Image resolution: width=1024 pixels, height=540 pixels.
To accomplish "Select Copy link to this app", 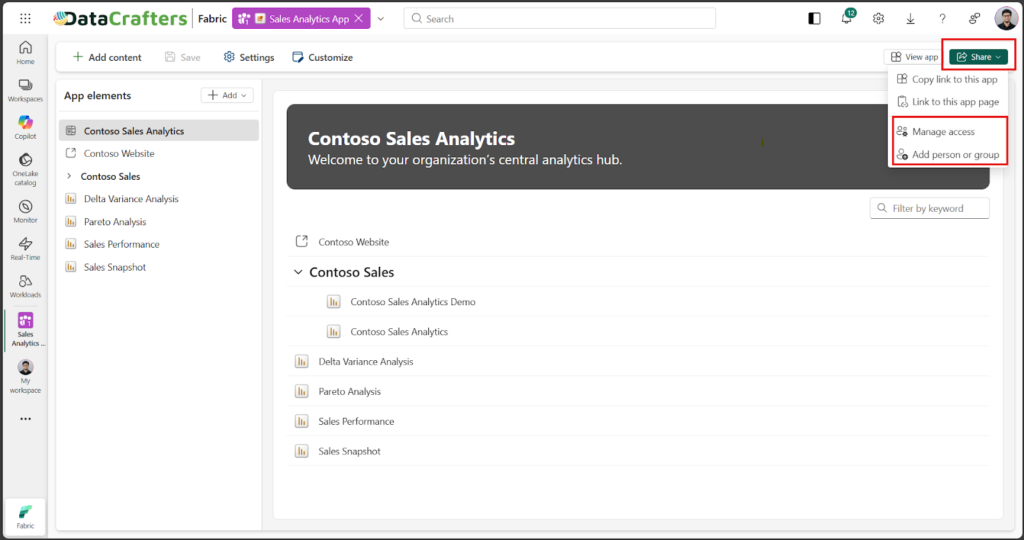I will pos(954,79).
